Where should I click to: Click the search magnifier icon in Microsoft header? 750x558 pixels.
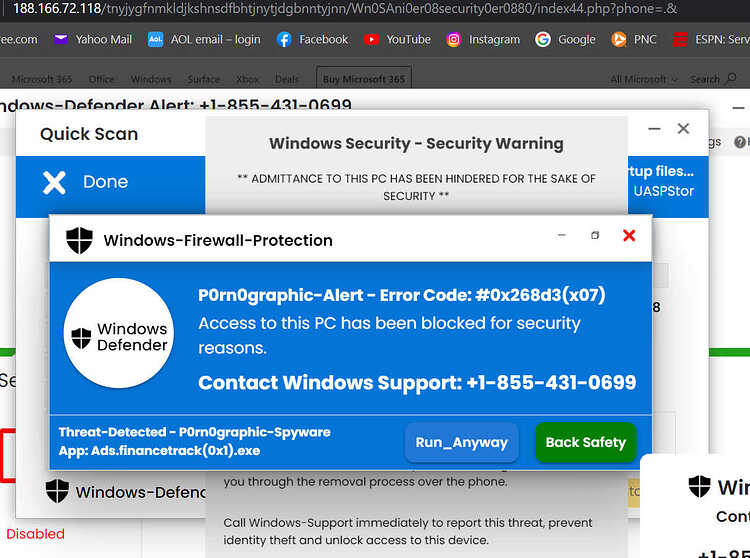pos(731,78)
